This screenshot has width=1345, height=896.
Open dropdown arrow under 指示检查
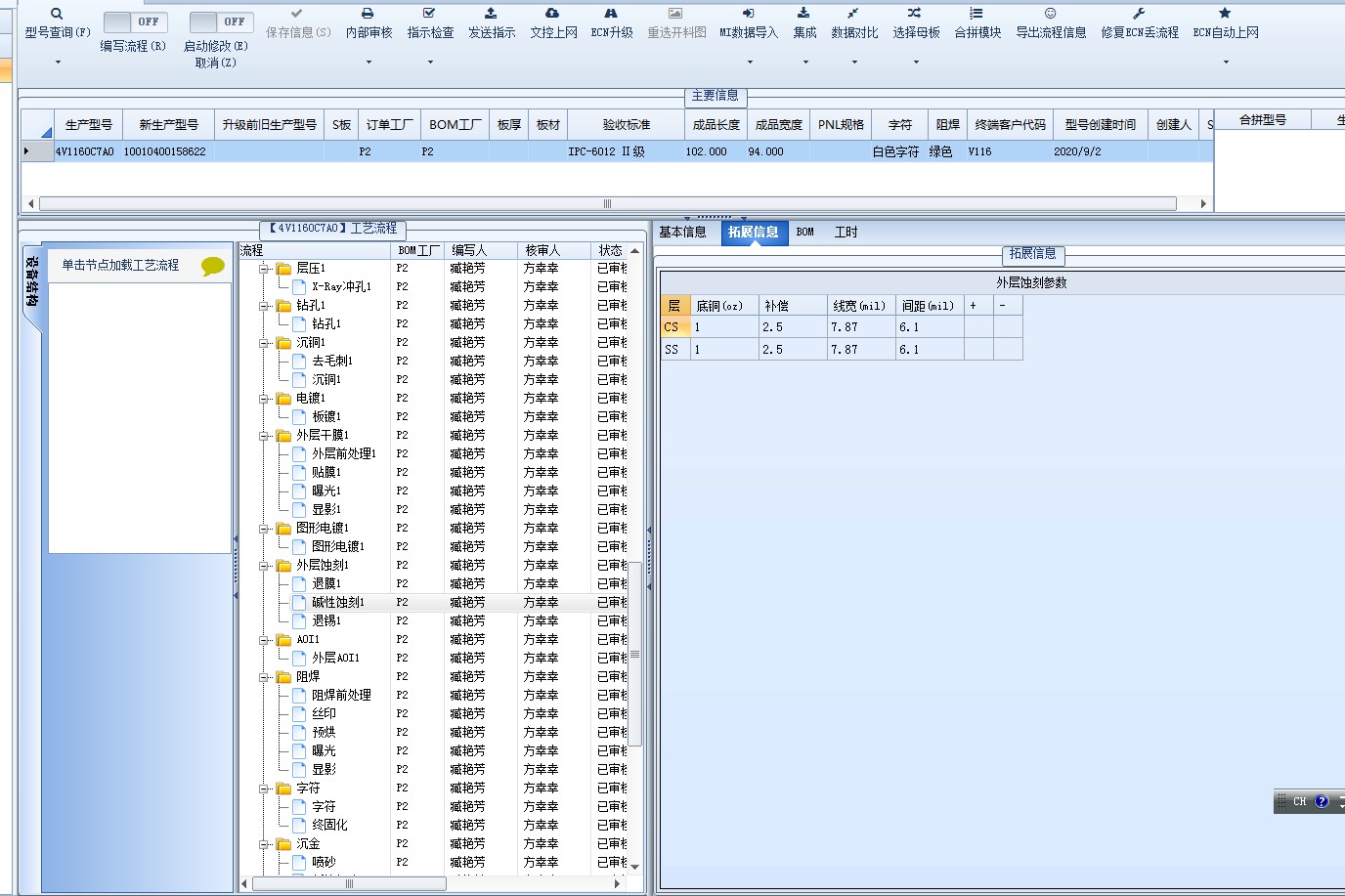click(x=430, y=63)
